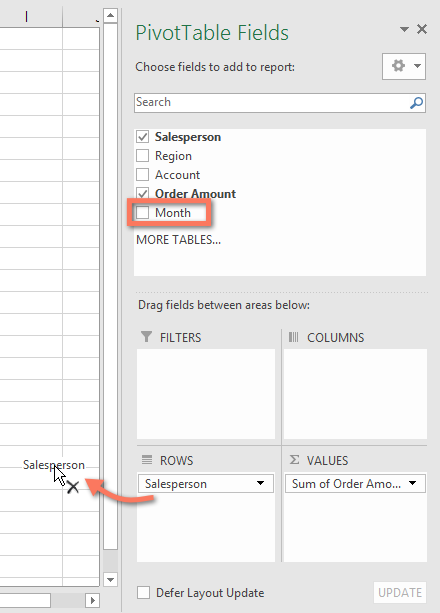The height and width of the screenshot is (613, 440).
Task: Expand Sum of Order Amount dropdown
Action: point(412,483)
